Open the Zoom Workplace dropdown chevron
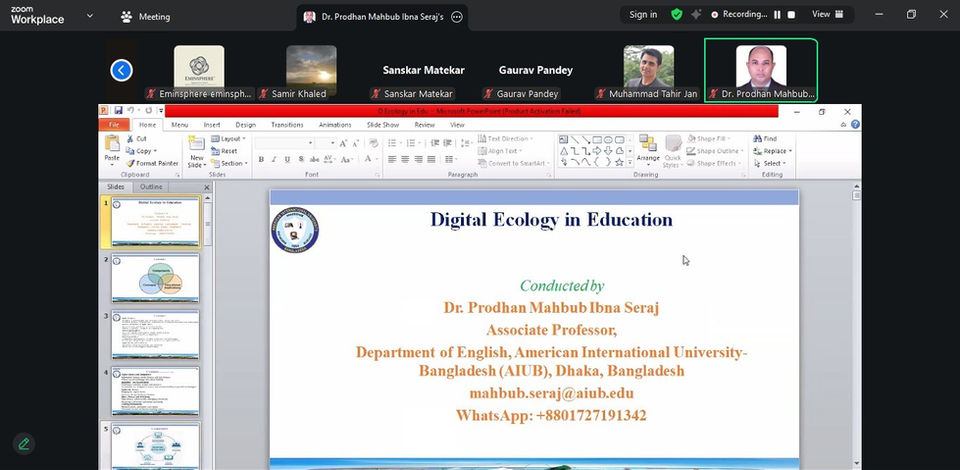The height and width of the screenshot is (470, 960). (90, 15)
